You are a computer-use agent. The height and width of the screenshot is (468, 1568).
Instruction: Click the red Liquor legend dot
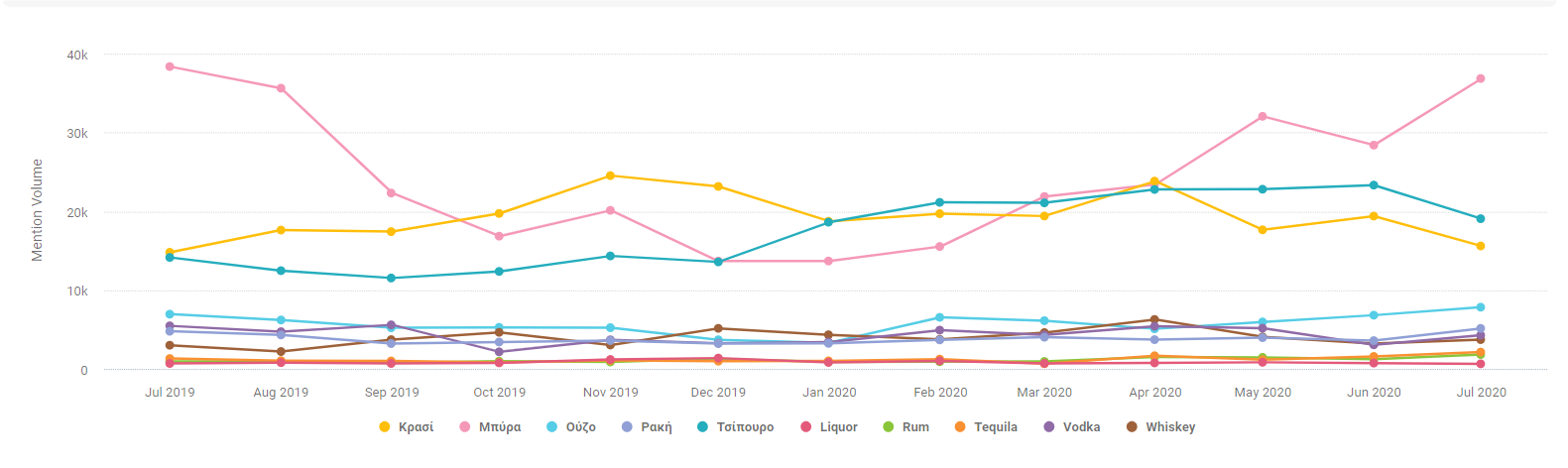click(805, 427)
